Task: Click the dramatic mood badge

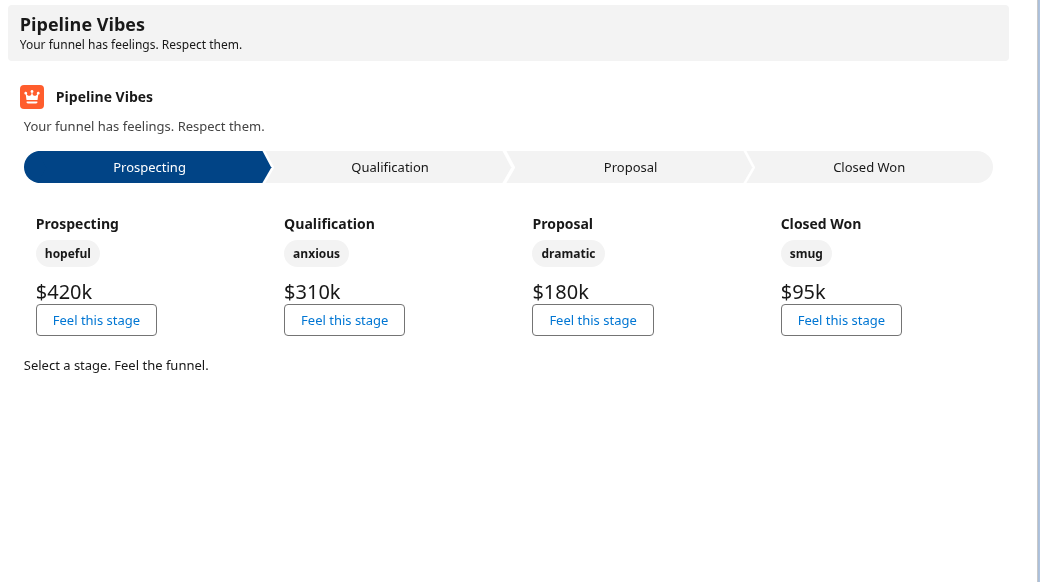Action: pyautogui.click(x=568, y=254)
